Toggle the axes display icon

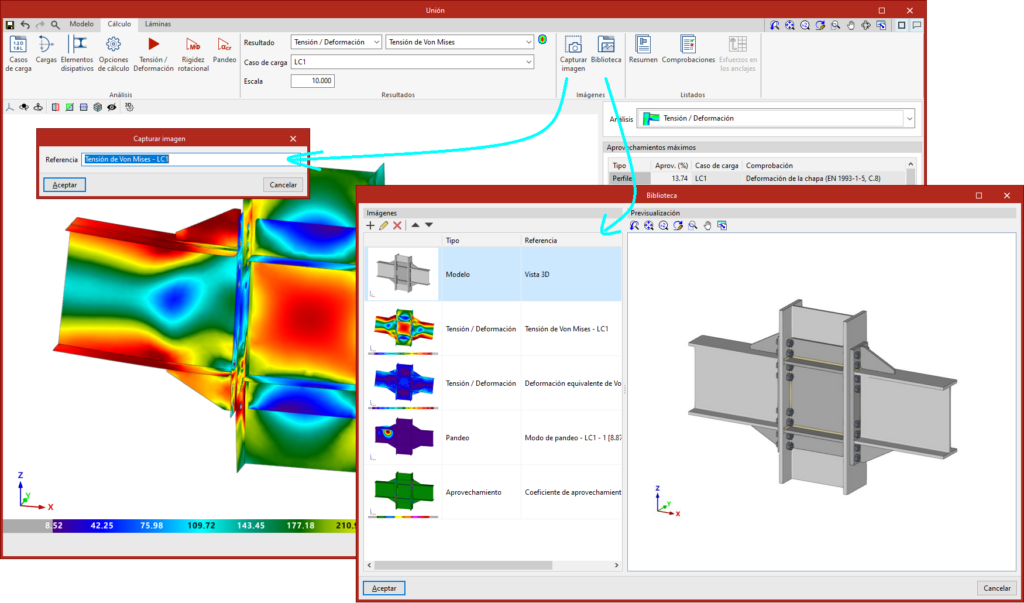click(10, 106)
